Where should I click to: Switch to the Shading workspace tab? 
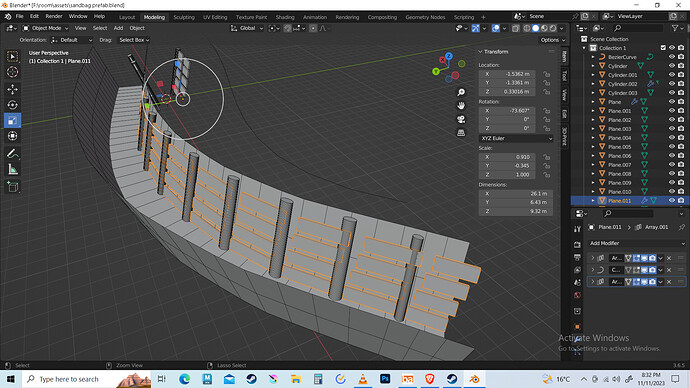[x=285, y=17]
